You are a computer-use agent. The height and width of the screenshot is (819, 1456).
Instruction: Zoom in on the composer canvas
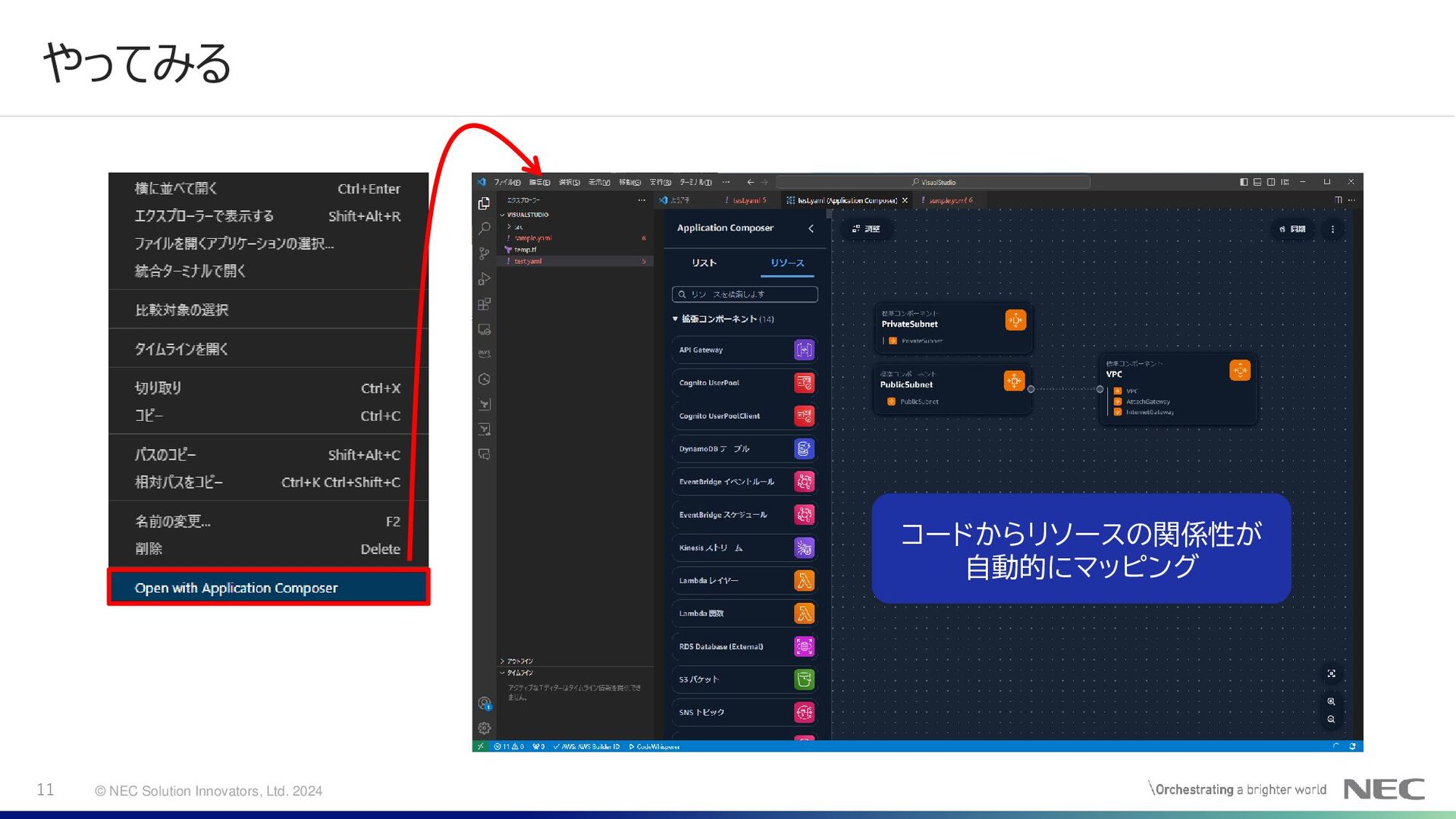(1331, 701)
